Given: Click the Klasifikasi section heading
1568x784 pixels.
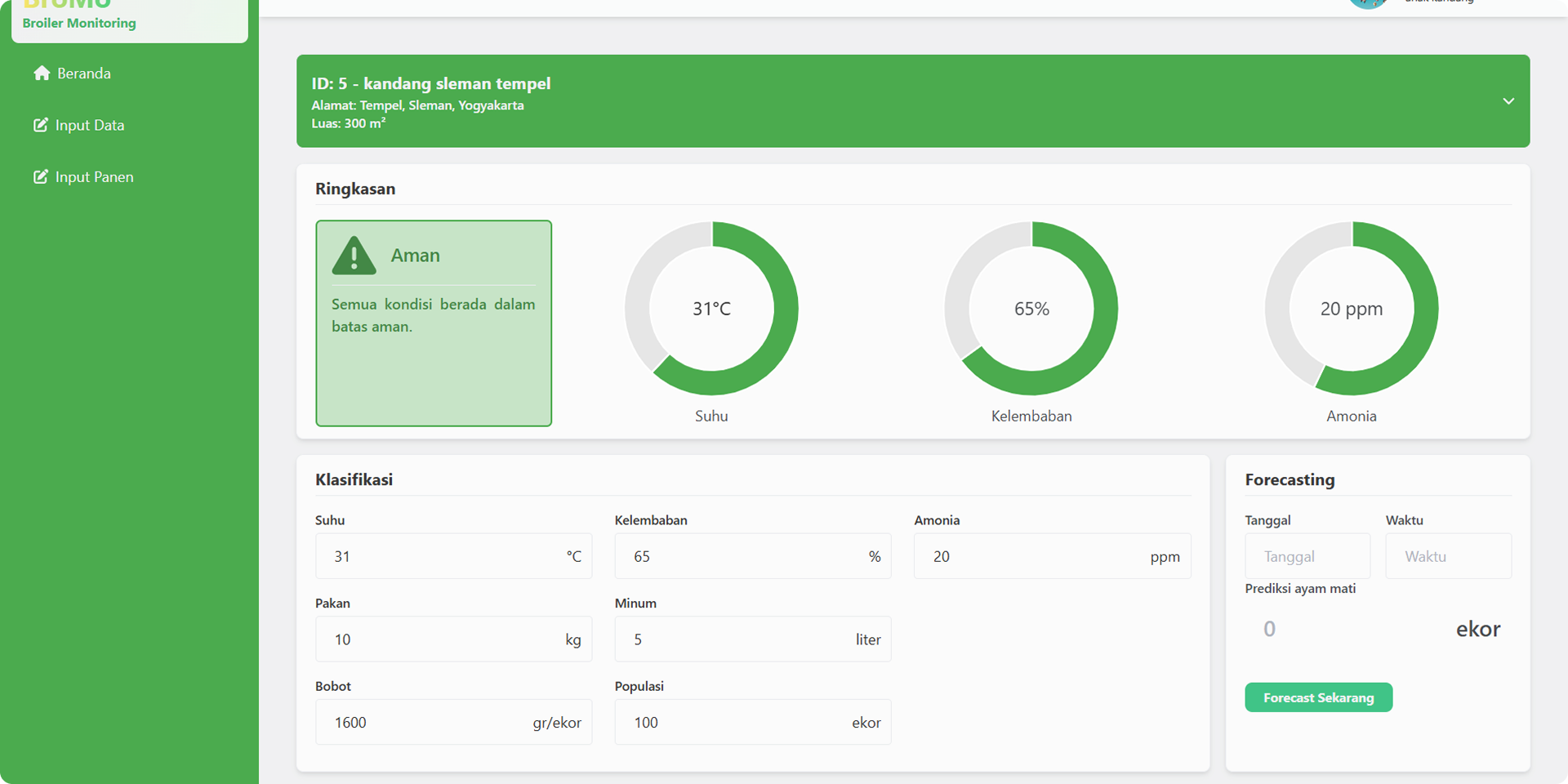Looking at the screenshot, I should 354,479.
